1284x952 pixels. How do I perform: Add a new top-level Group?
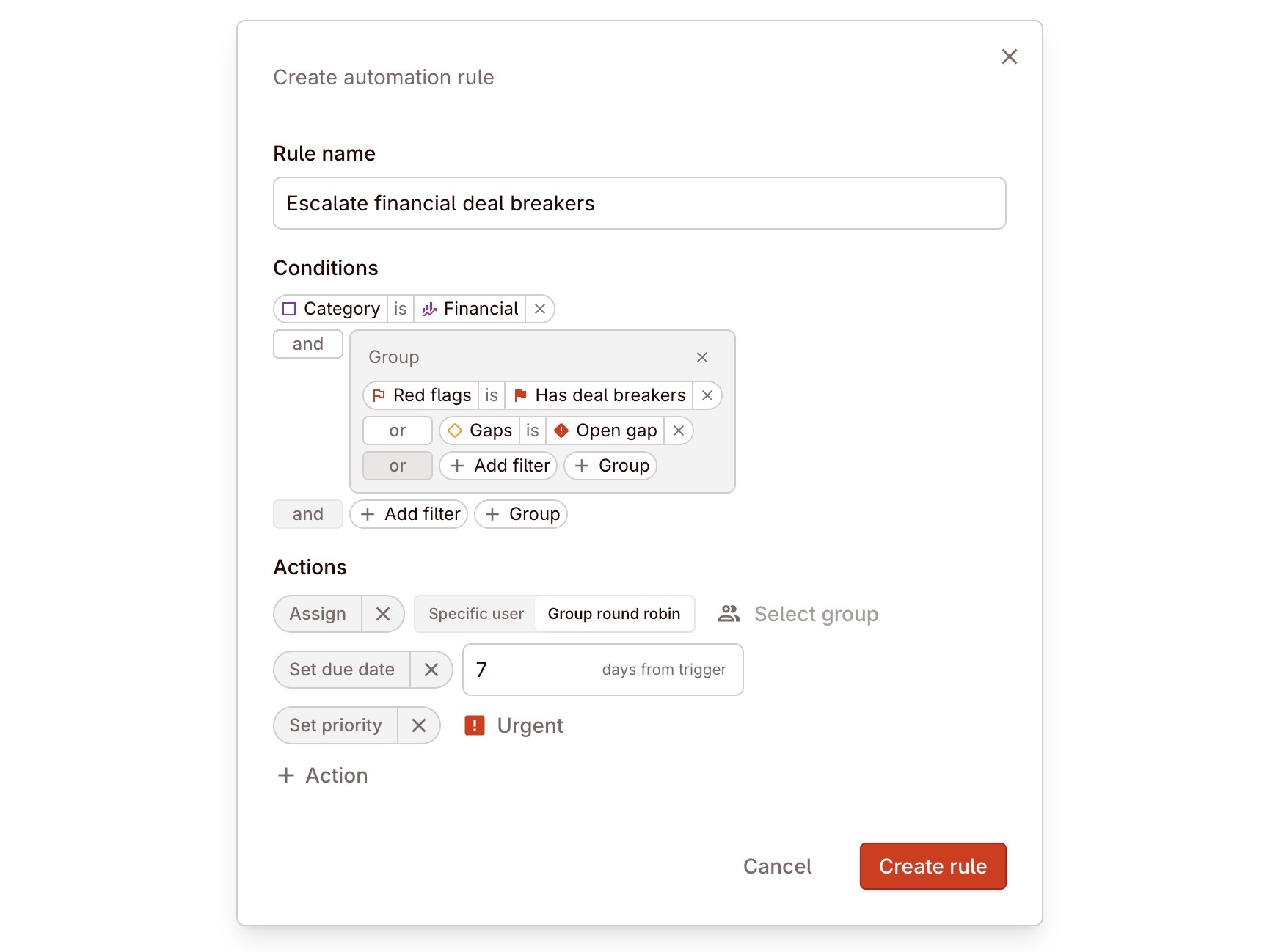click(521, 514)
